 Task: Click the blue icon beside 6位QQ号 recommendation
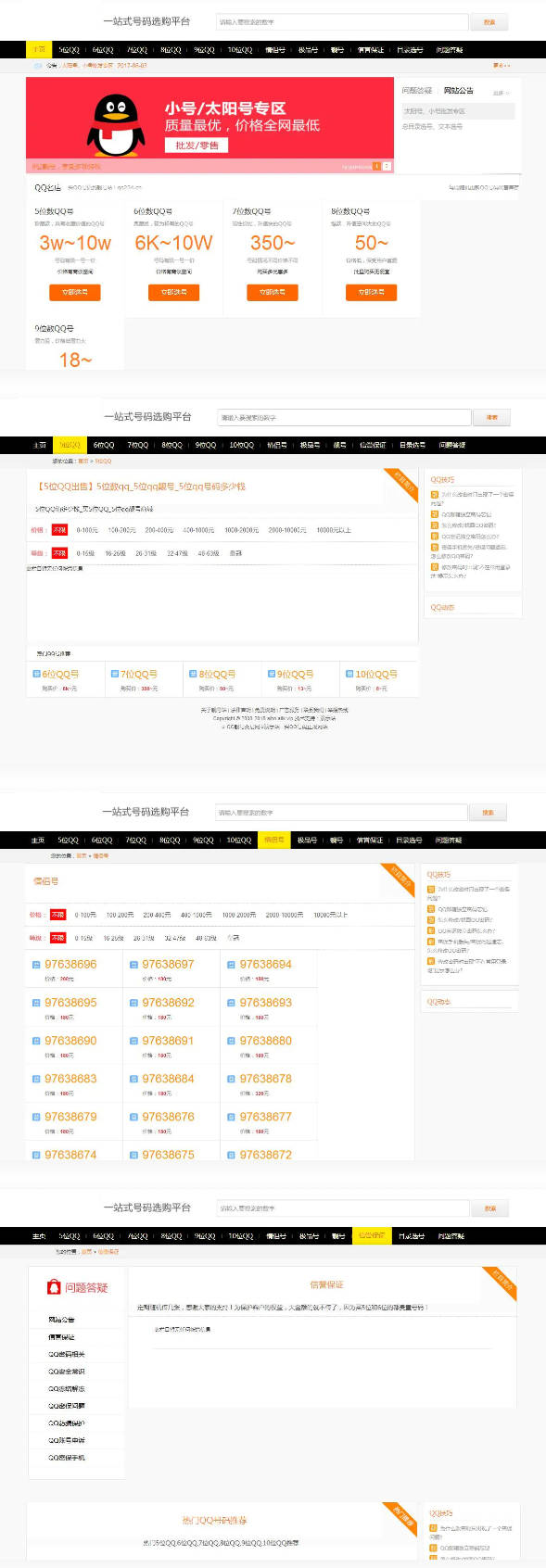click(36, 675)
